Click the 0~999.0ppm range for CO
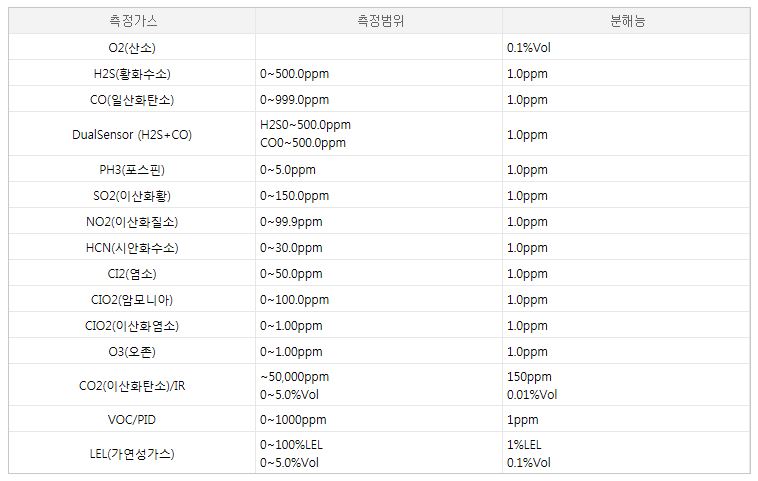The image size is (758, 481). [294, 100]
